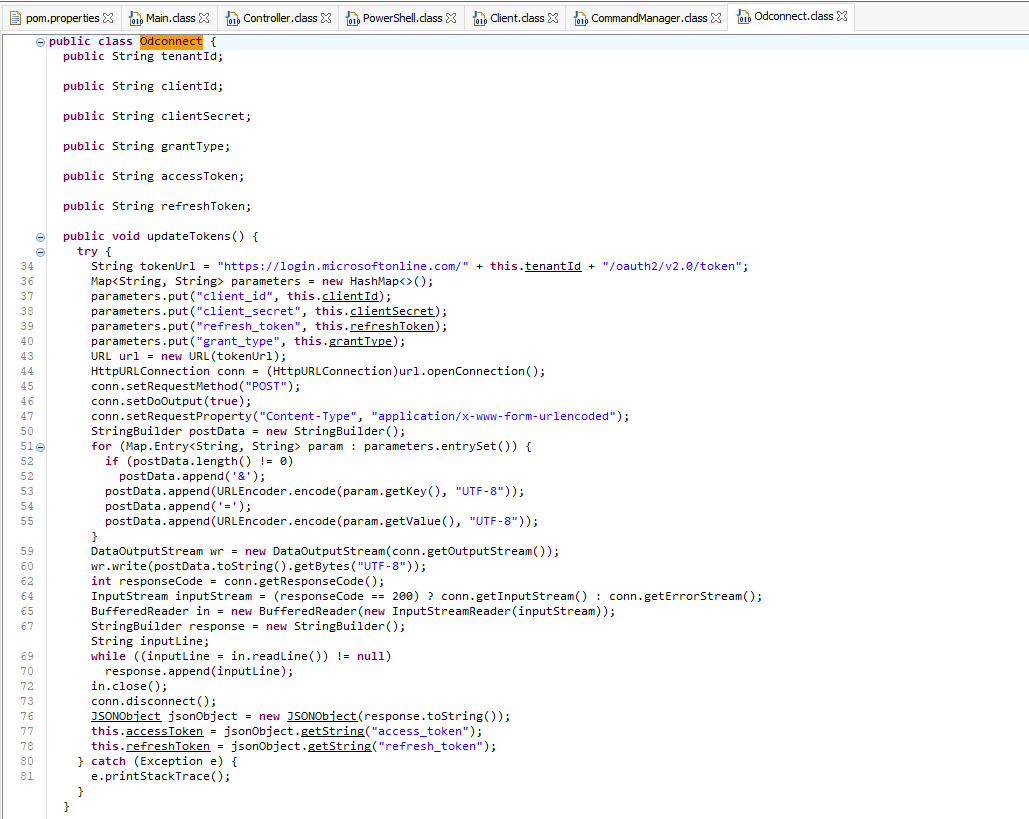
Task: Click the highlighted Odconnect class name
Action: click(x=170, y=42)
